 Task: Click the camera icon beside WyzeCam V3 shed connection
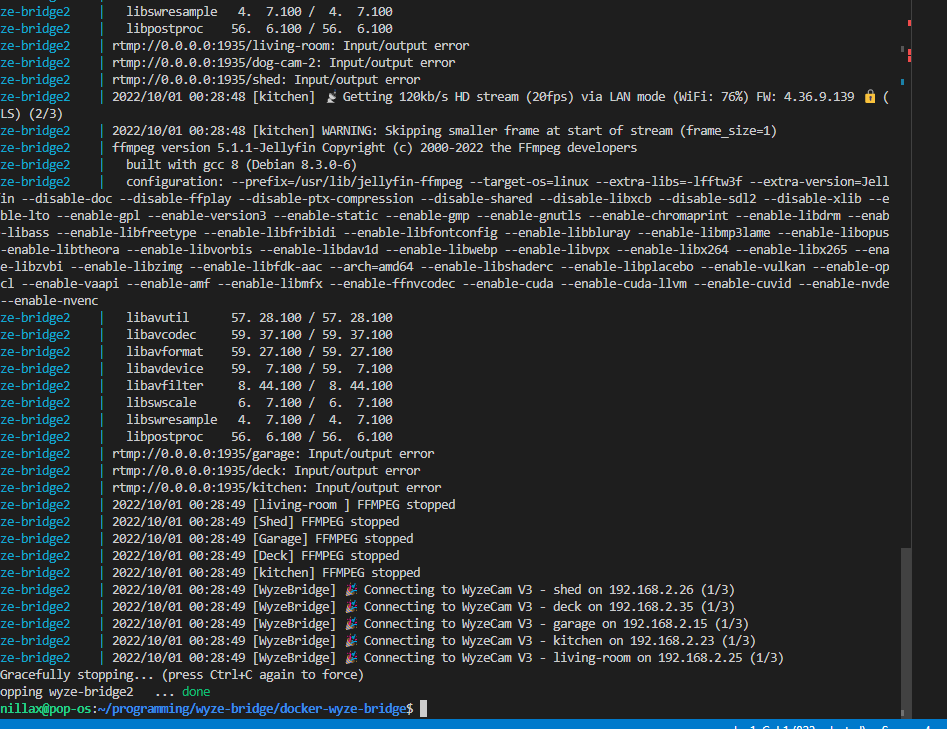(352, 589)
